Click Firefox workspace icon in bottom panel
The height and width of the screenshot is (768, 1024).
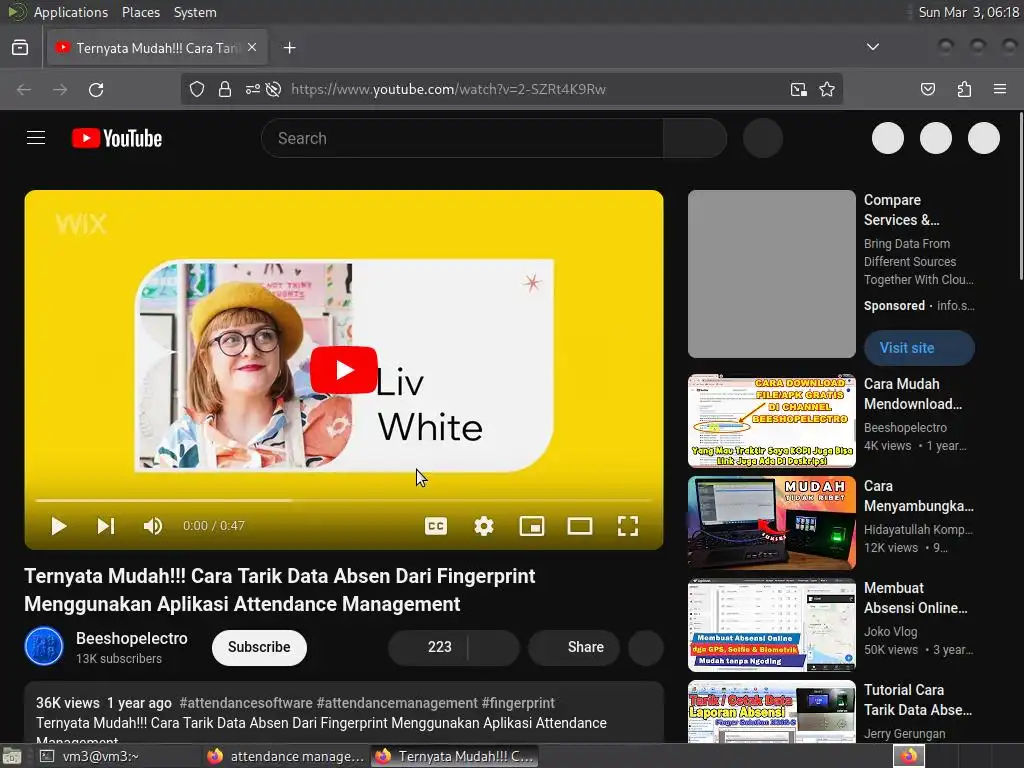[909, 756]
